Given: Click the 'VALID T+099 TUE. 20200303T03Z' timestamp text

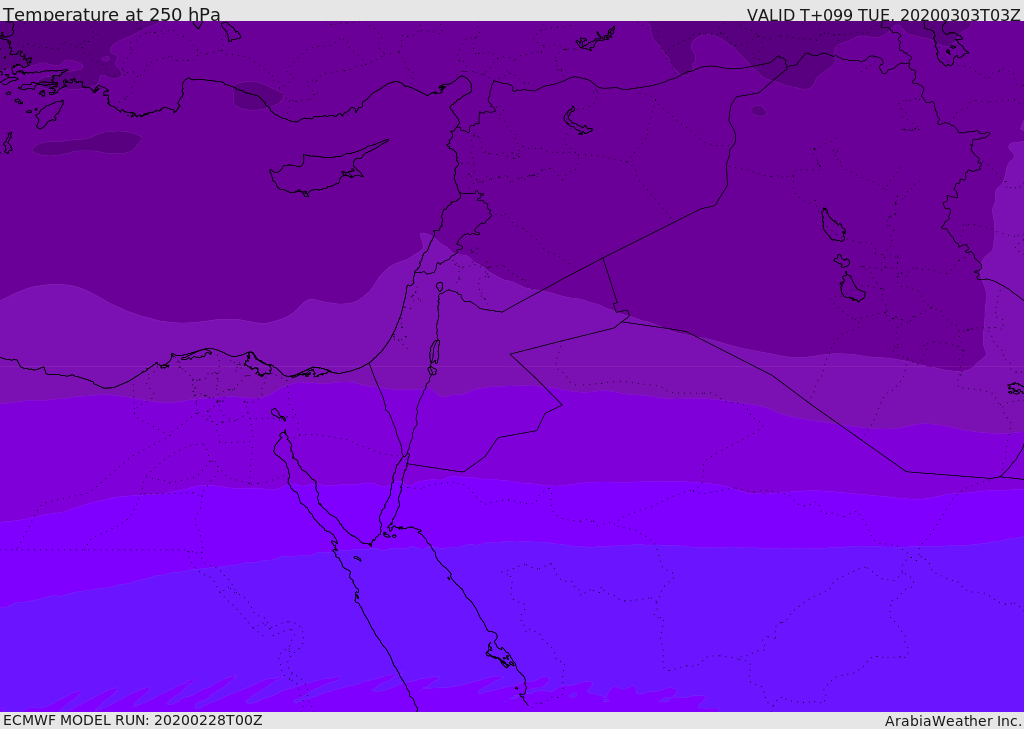Looking at the screenshot, I should [x=884, y=15].
